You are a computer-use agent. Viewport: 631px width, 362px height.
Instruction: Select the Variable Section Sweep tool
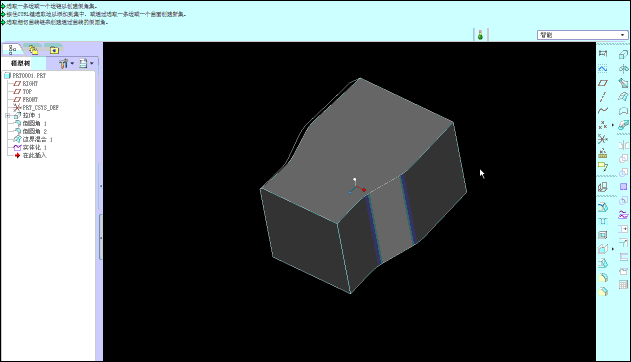[623, 83]
